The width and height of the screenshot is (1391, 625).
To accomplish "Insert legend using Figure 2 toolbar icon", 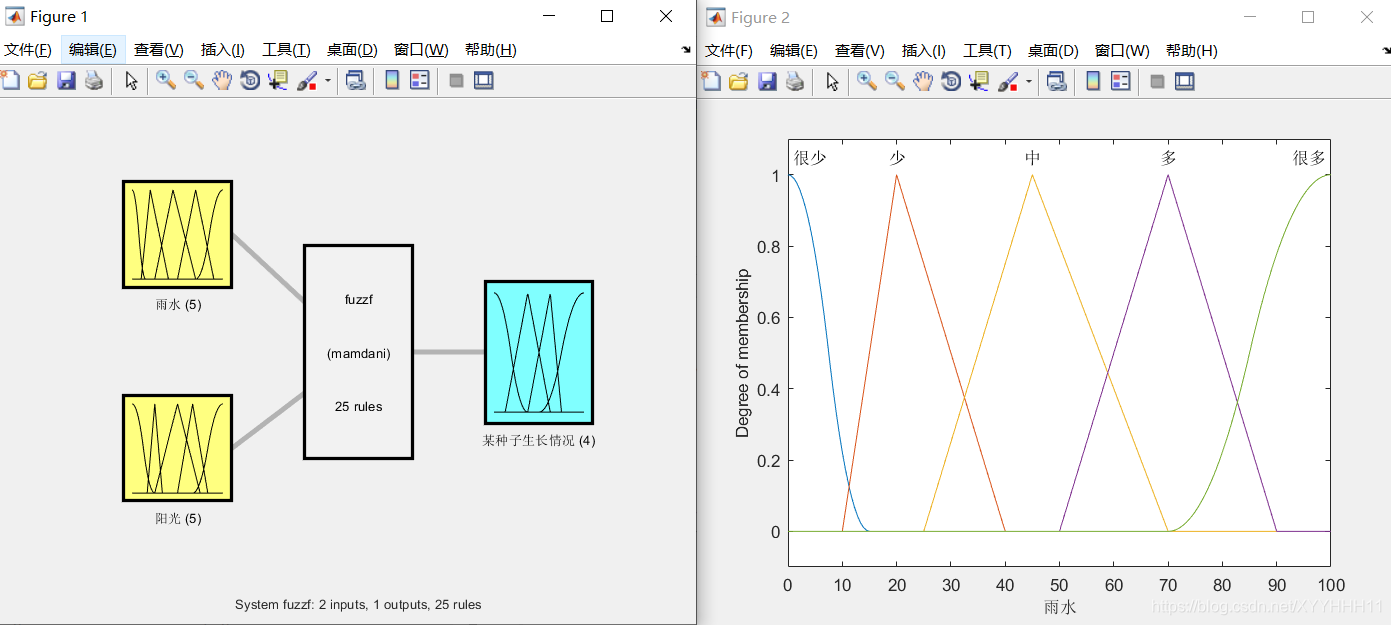I will pyautogui.click(x=1121, y=81).
